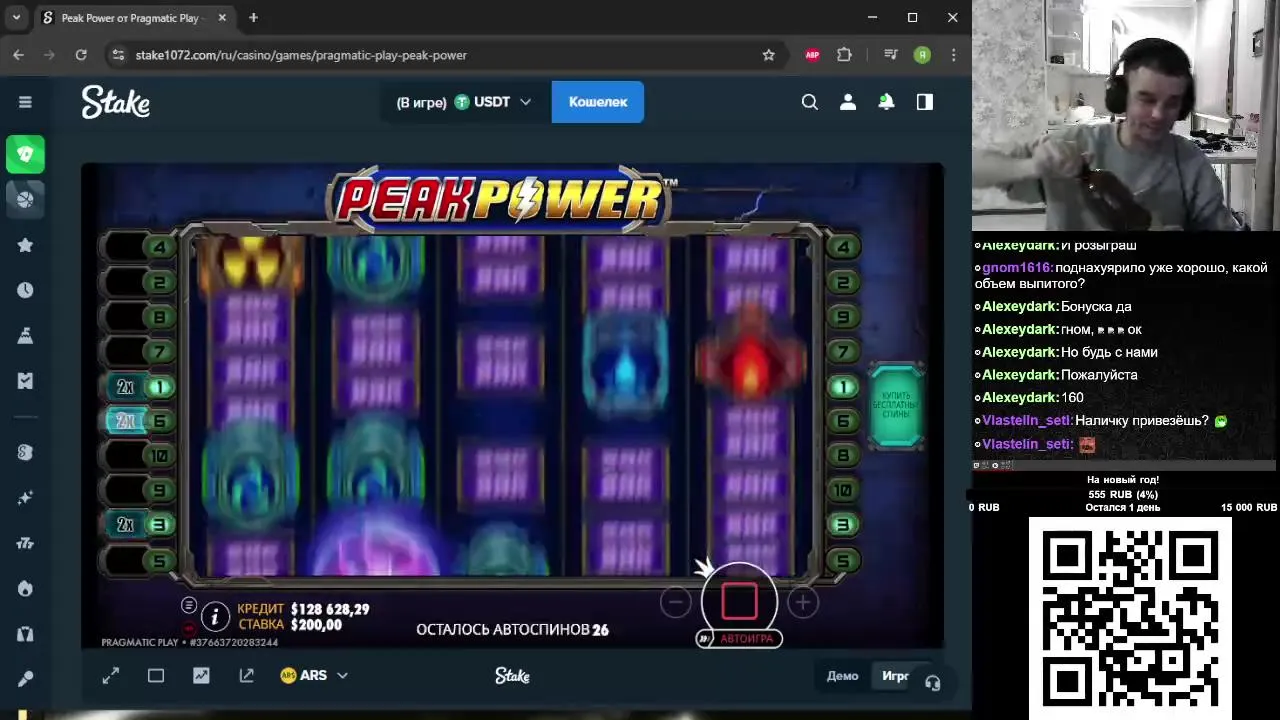This screenshot has height=720, width=1280.
Task: Open game settings menu lines icon
Action: pos(188,605)
